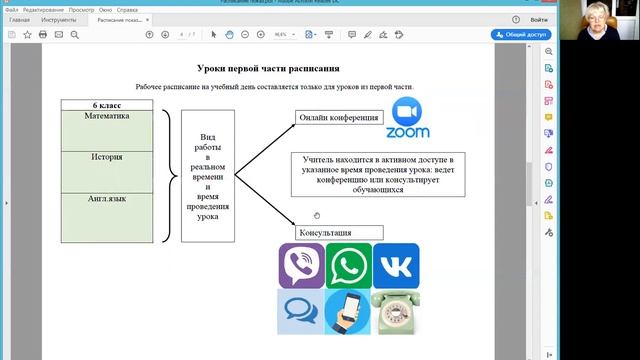The height and width of the screenshot is (360, 640).
Task: Open the Edit layout tool in right pane
Action: 549,101
